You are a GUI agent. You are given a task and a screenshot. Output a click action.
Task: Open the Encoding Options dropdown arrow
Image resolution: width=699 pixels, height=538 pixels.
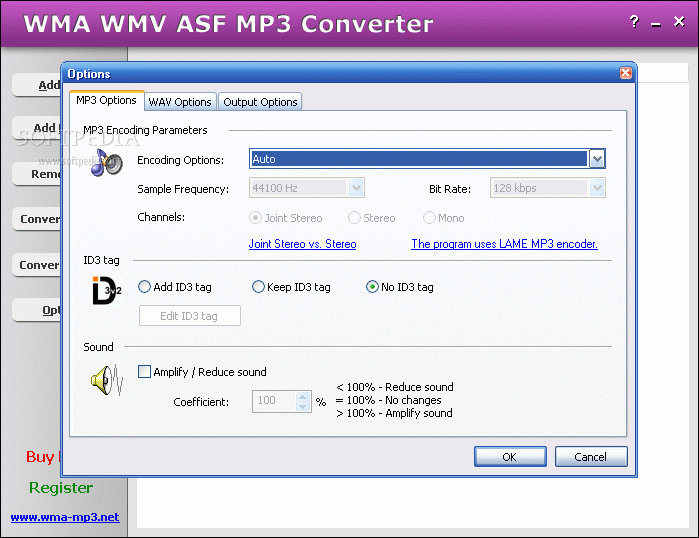pos(596,159)
